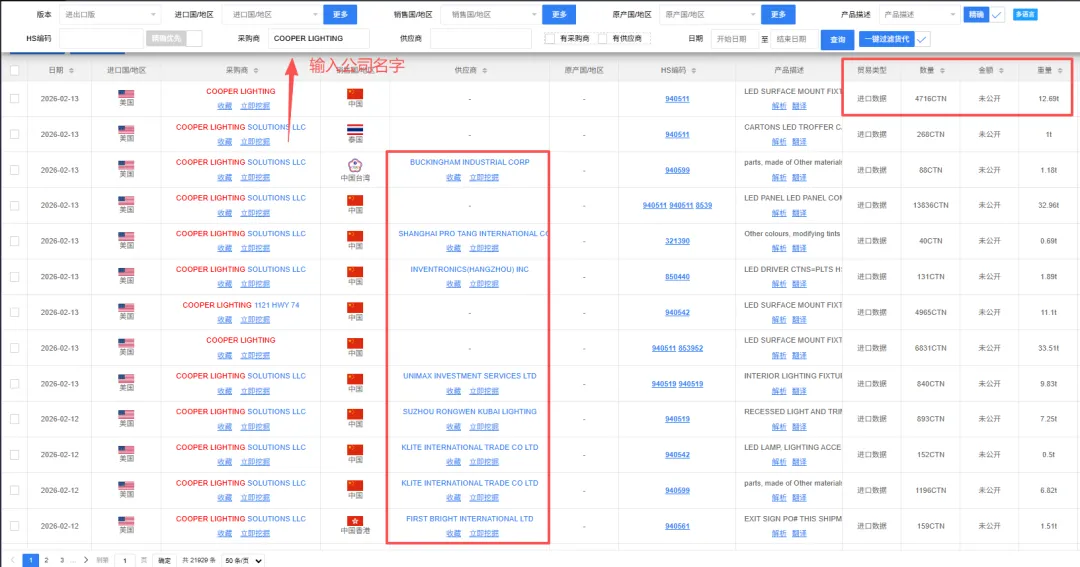Click 更多 next to 销售国/地区
The width and height of the screenshot is (1080, 567).
click(559, 14)
